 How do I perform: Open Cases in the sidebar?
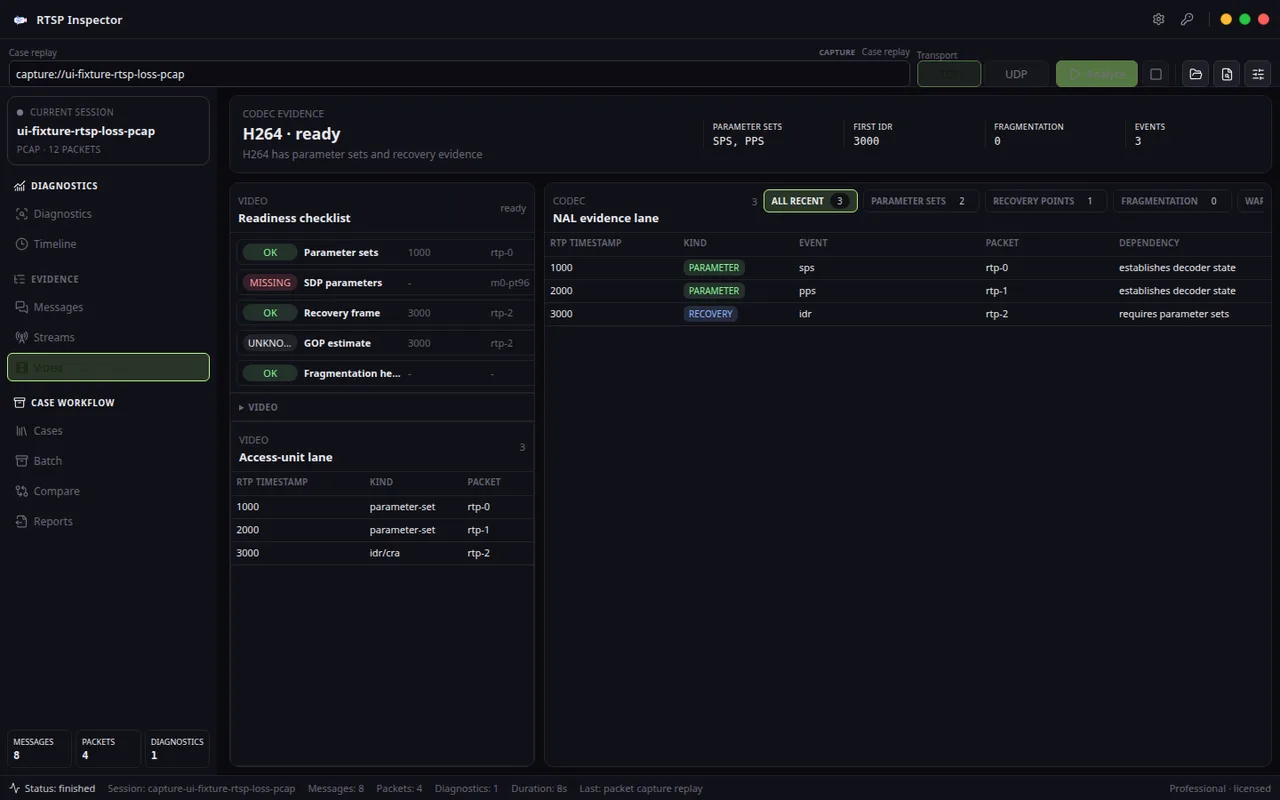point(48,431)
